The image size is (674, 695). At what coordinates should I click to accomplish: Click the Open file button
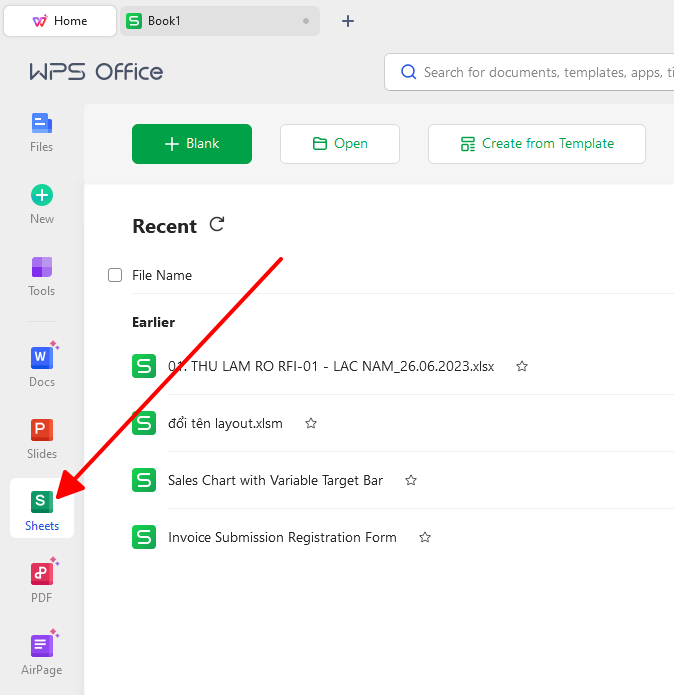tap(340, 144)
